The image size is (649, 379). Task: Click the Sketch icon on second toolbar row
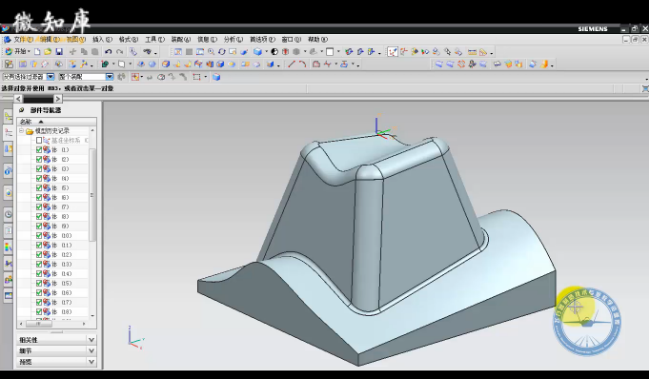(9, 64)
